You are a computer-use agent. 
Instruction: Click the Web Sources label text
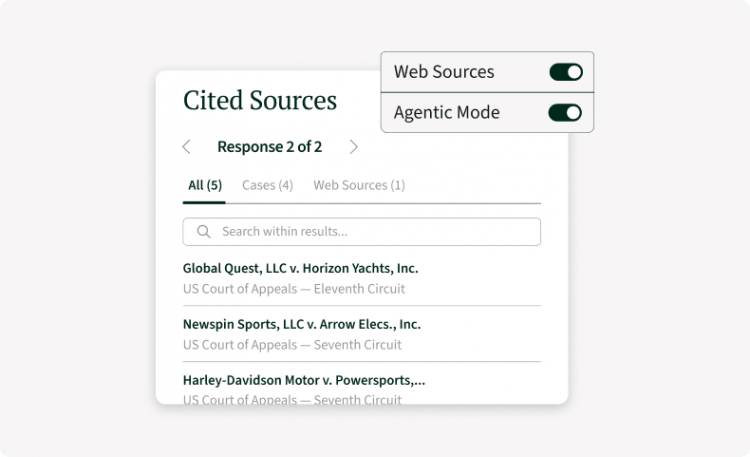pyautogui.click(x=444, y=72)
